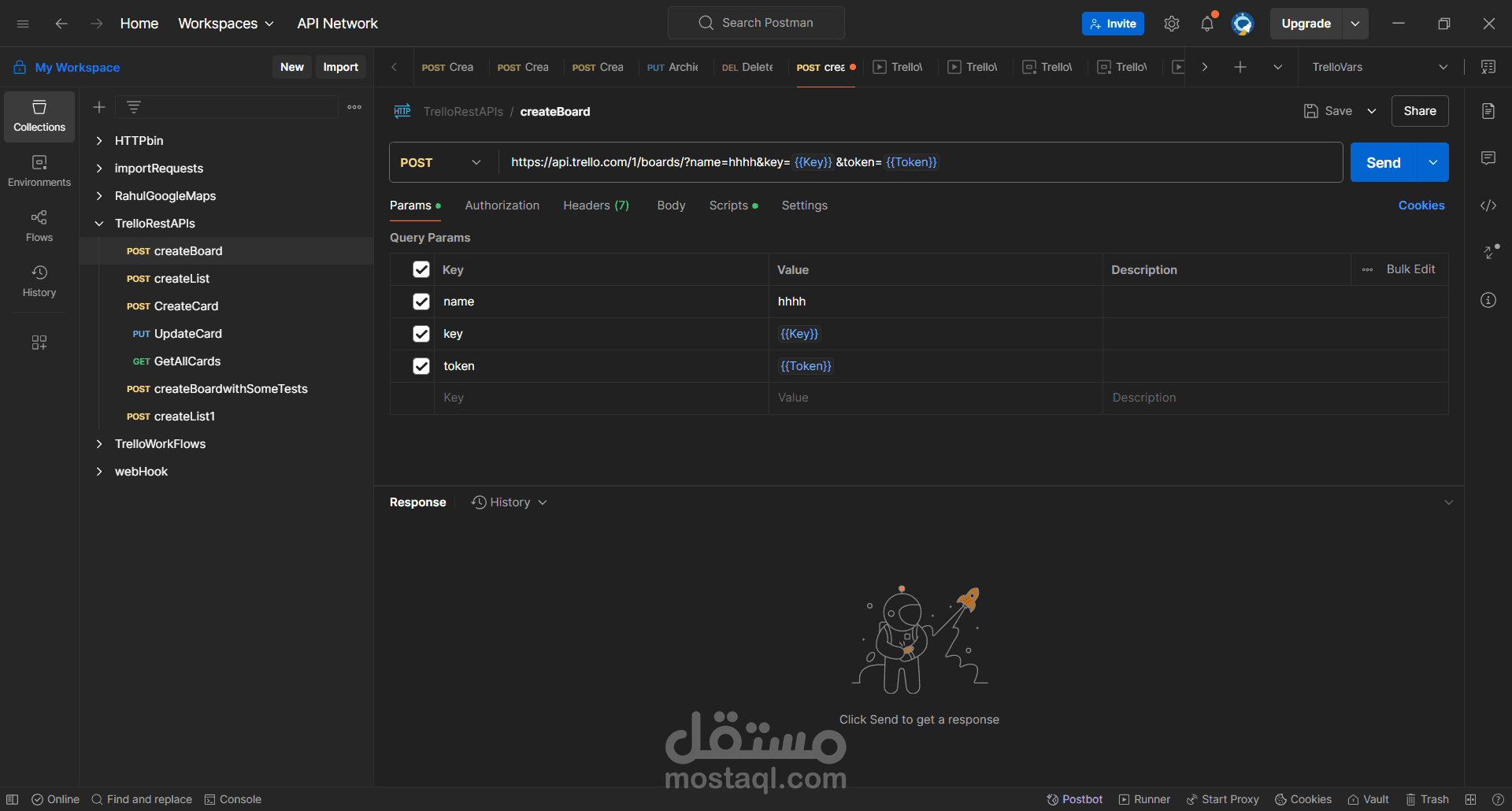Viewport: 1512px width, 811px height.
Task: Open the DEL Delete request tab
Action: (747, 67)
